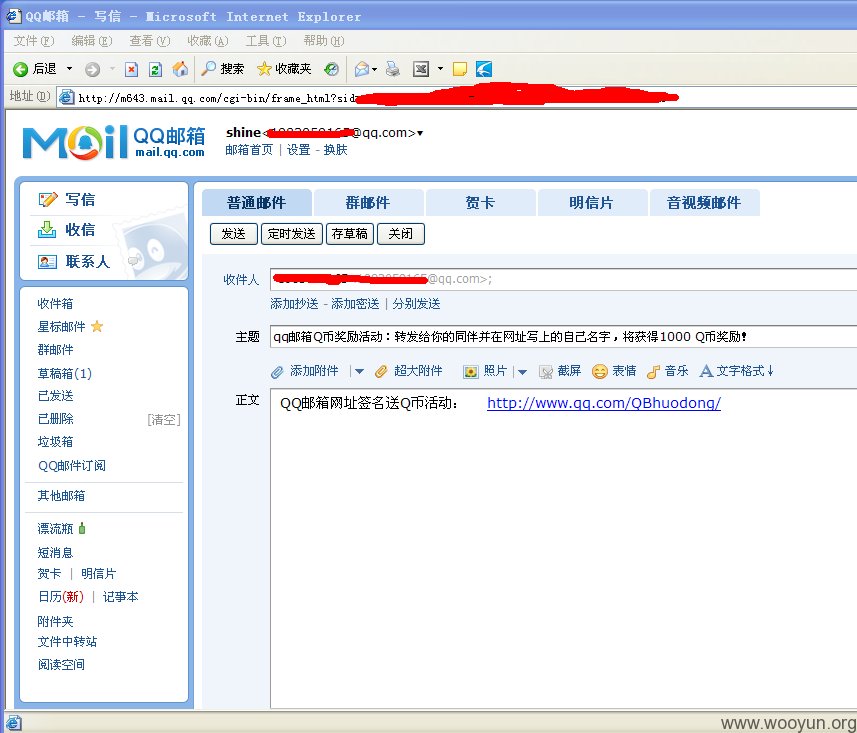
Task: Click the yellow note toolbar icon
Action: pos(460,69)
